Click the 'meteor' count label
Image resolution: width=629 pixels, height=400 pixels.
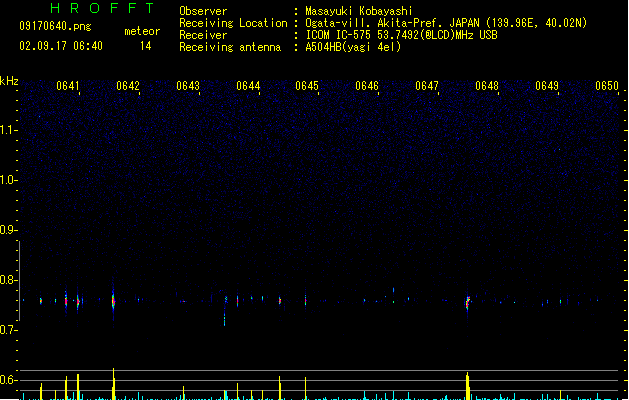[x=142, y=31]
